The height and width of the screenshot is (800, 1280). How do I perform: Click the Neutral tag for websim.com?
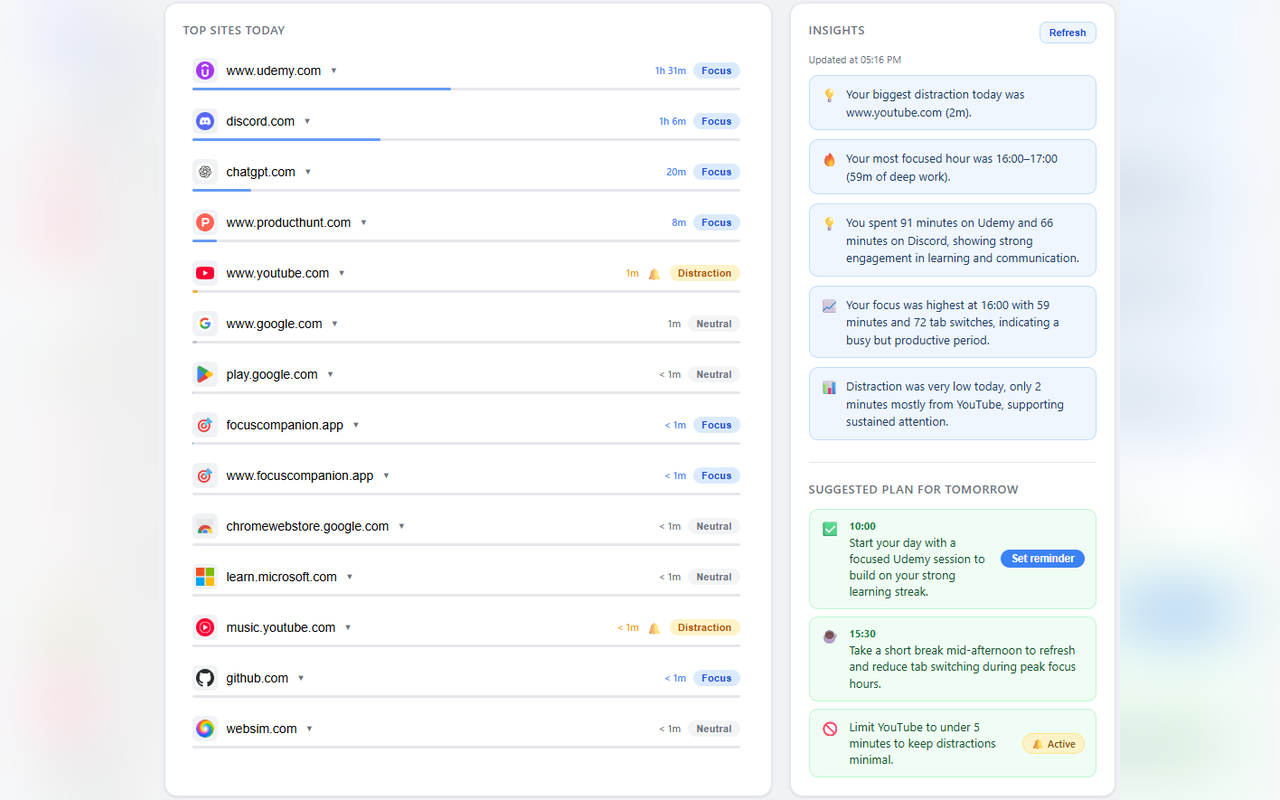pos(714,729)
